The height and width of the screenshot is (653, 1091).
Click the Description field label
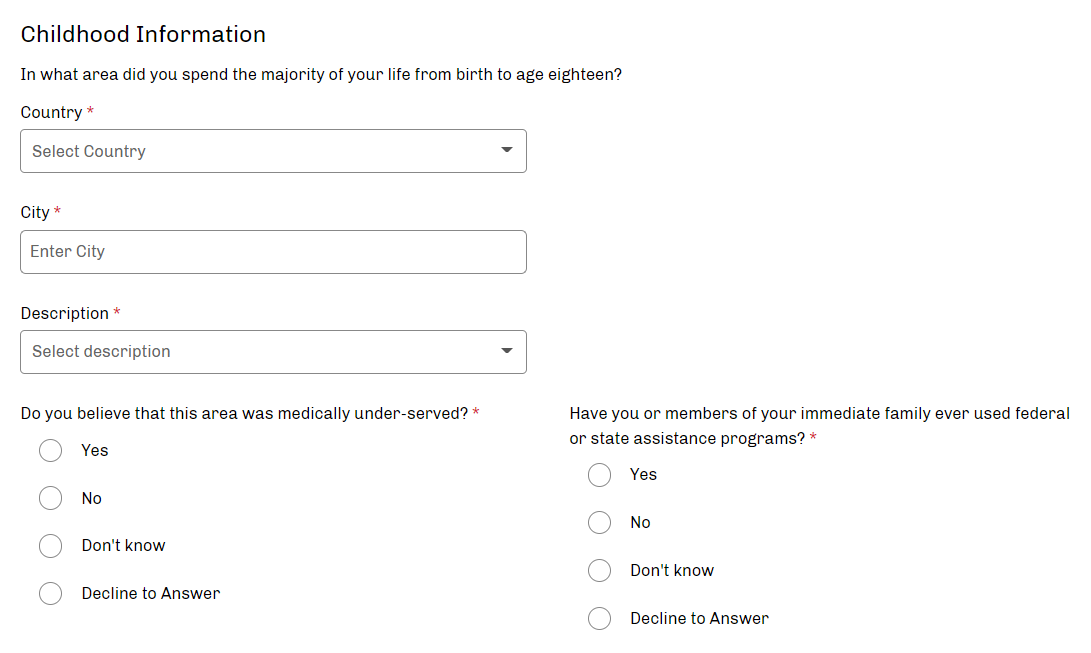click(64, 314)
